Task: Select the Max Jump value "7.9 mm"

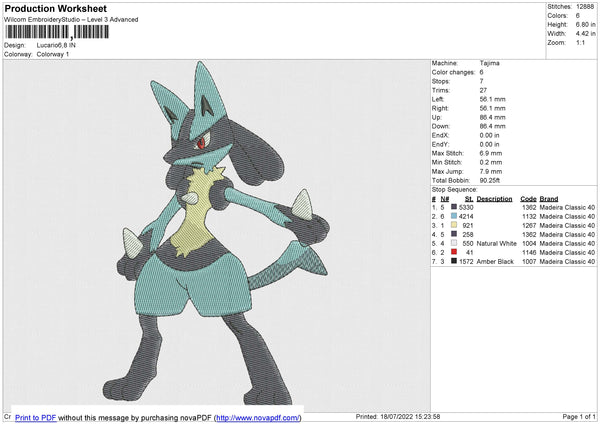Action: (491, 171)
